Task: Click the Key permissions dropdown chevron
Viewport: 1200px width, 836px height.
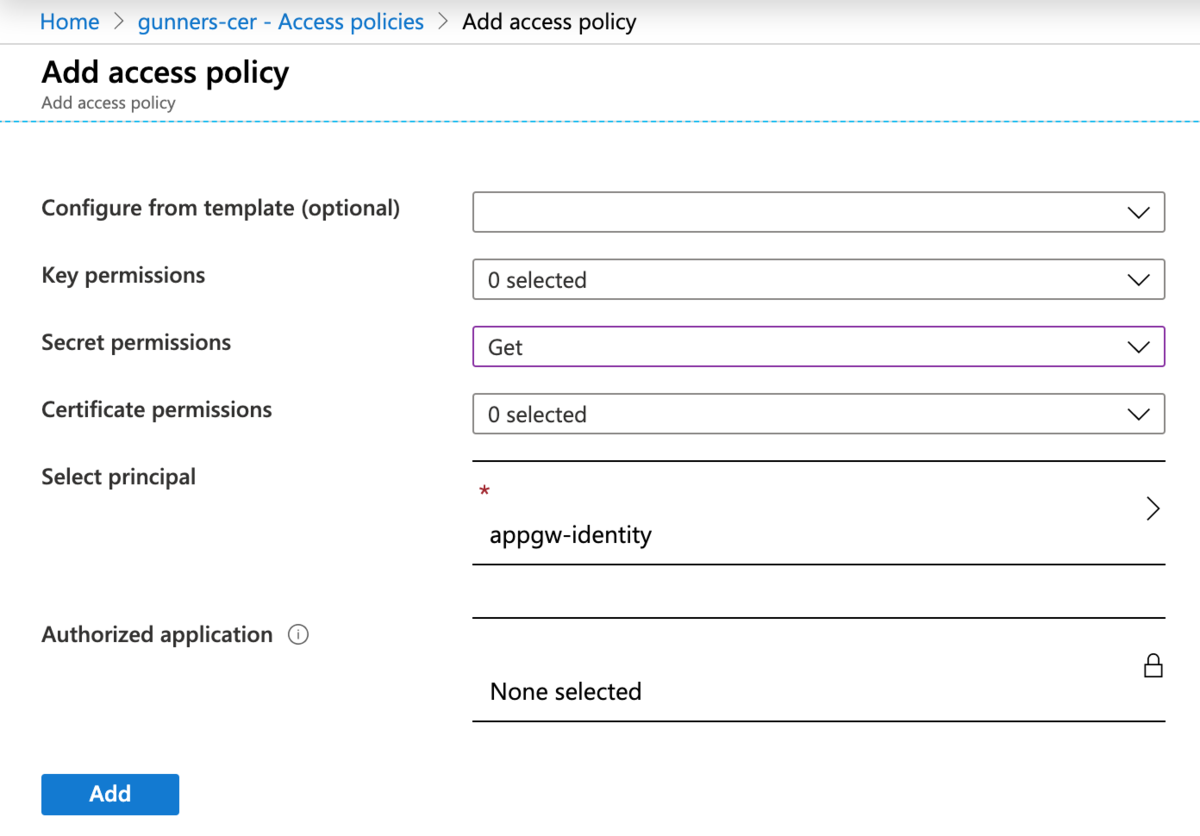Action: tap(1138, 279)
